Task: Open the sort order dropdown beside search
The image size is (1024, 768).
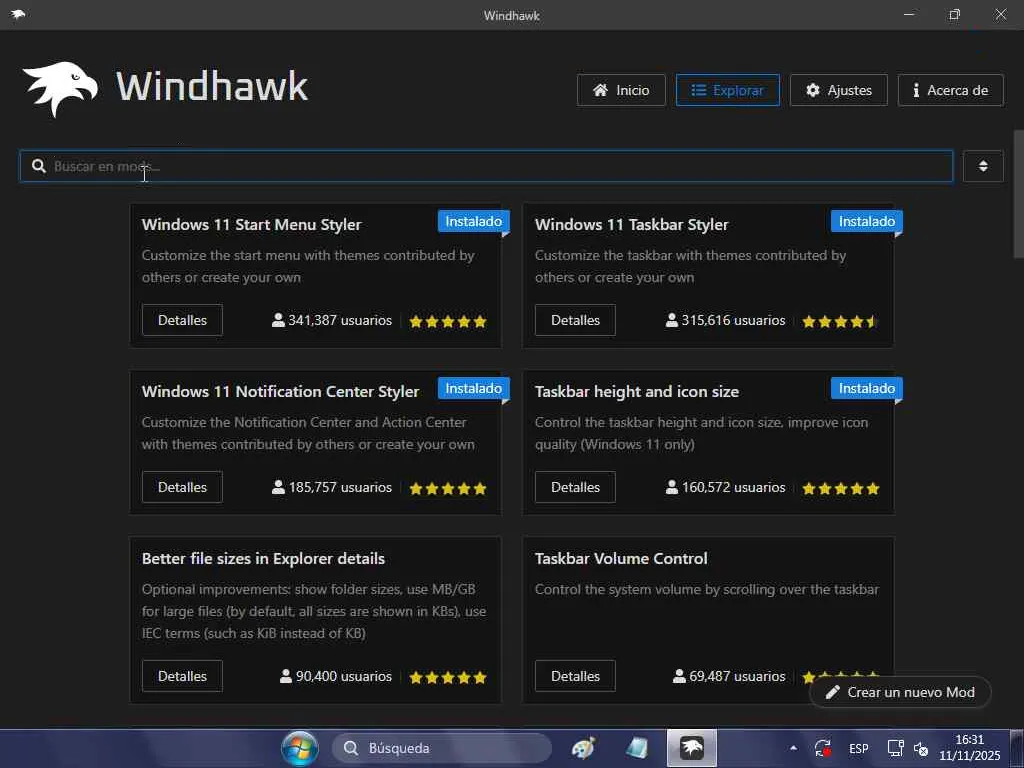Action: (983, 167)
